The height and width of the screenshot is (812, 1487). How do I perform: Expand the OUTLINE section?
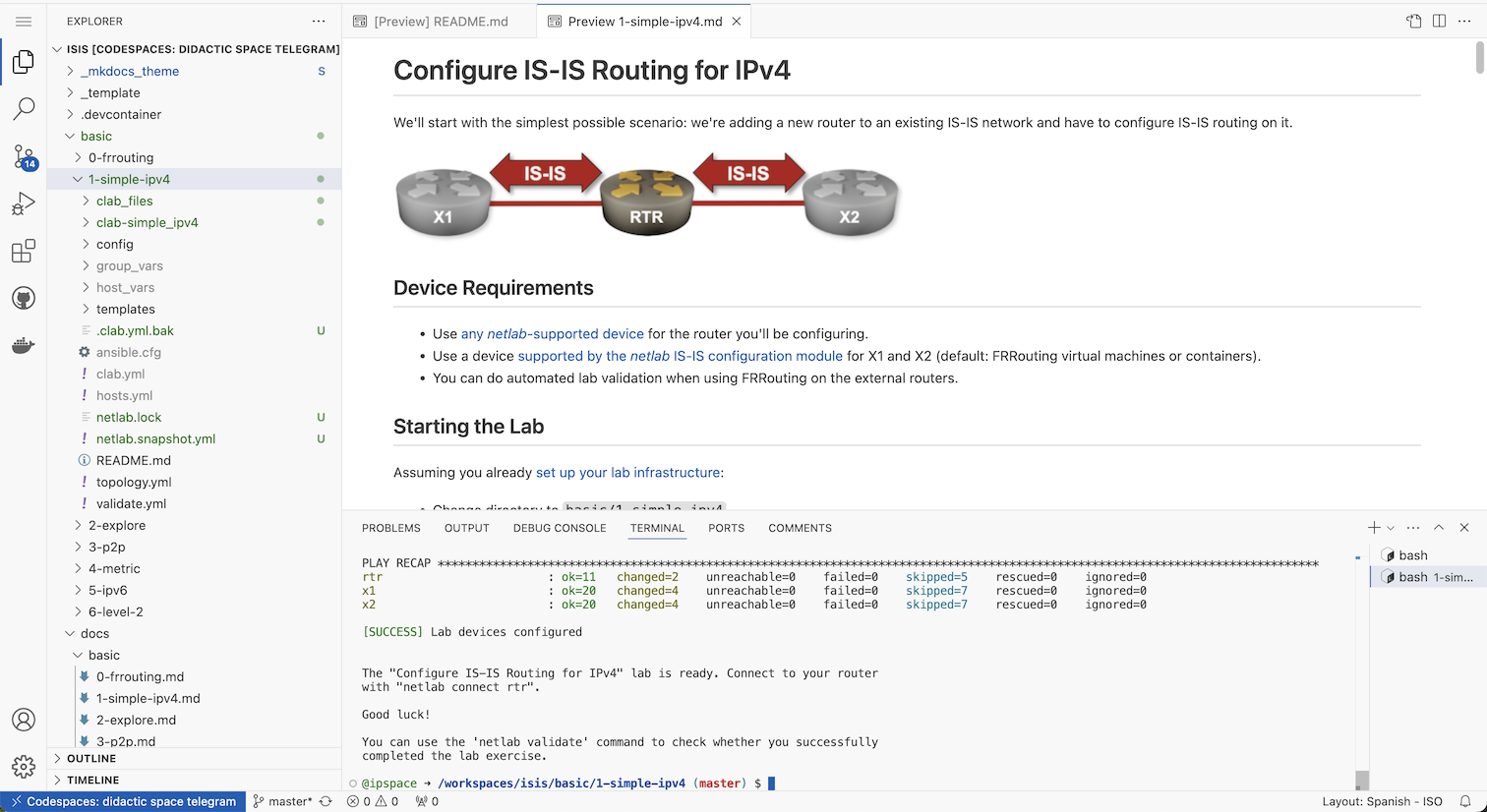[91, 759]
